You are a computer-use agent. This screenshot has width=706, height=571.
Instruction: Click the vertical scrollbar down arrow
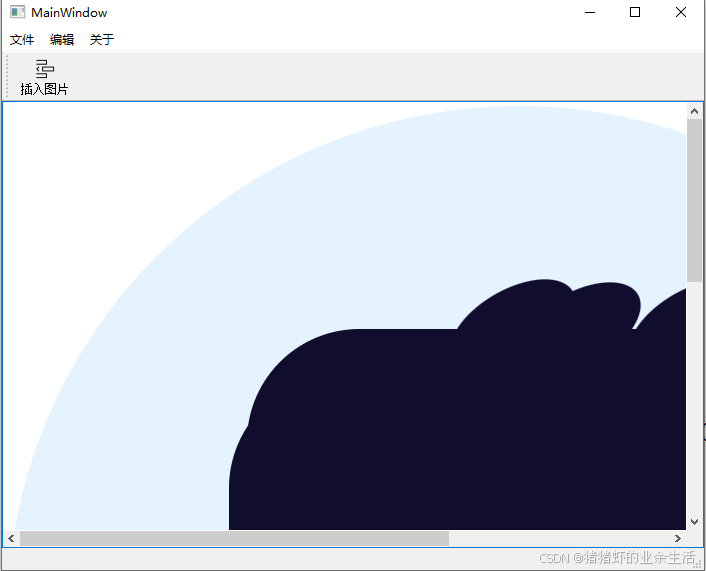click(694, 522)
